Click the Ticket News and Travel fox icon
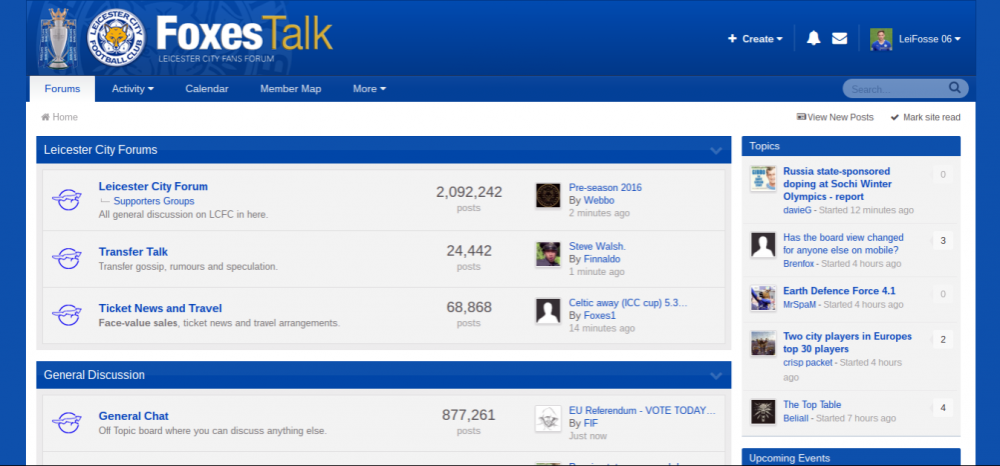This screenshot has height=466, width=1000. pos(66,315)
